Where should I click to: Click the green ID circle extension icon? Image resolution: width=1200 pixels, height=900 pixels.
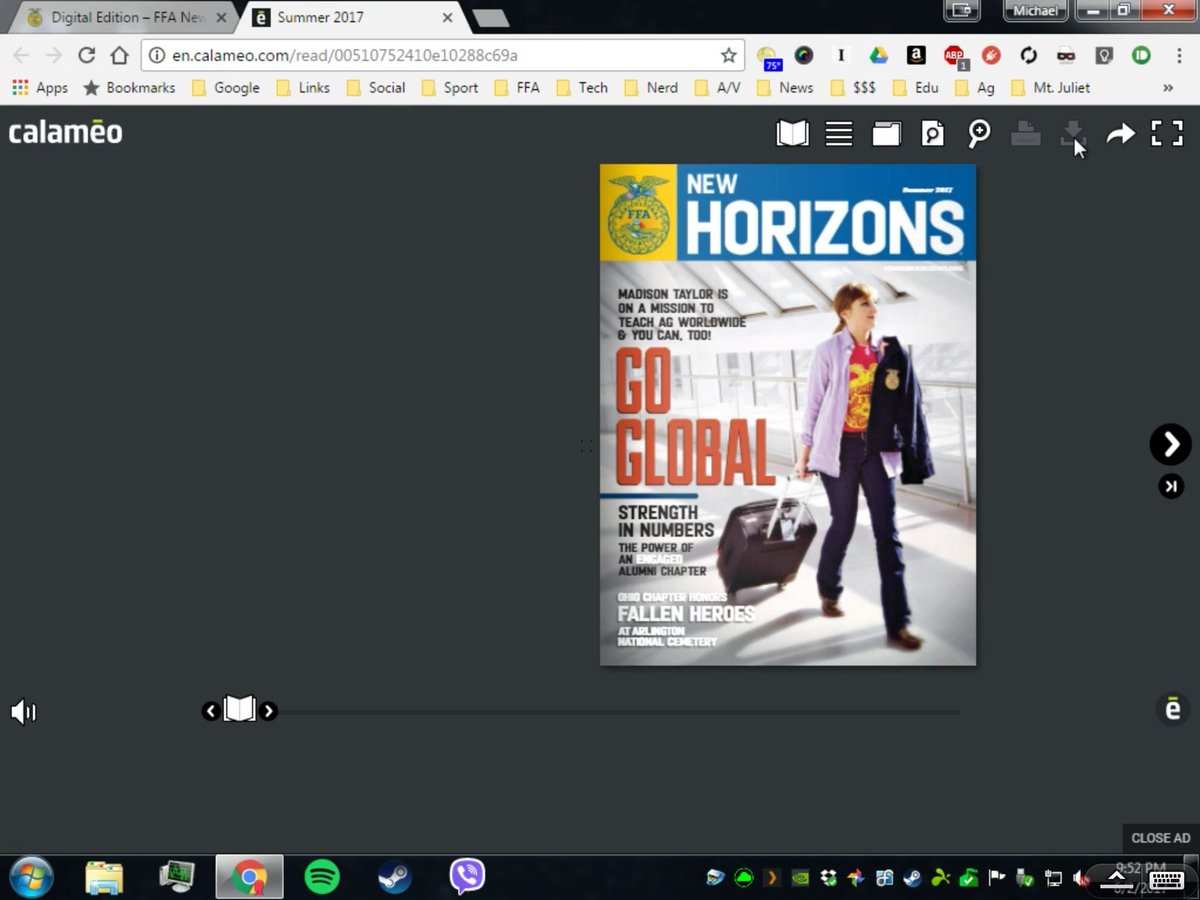click(x=1141, y=56)
